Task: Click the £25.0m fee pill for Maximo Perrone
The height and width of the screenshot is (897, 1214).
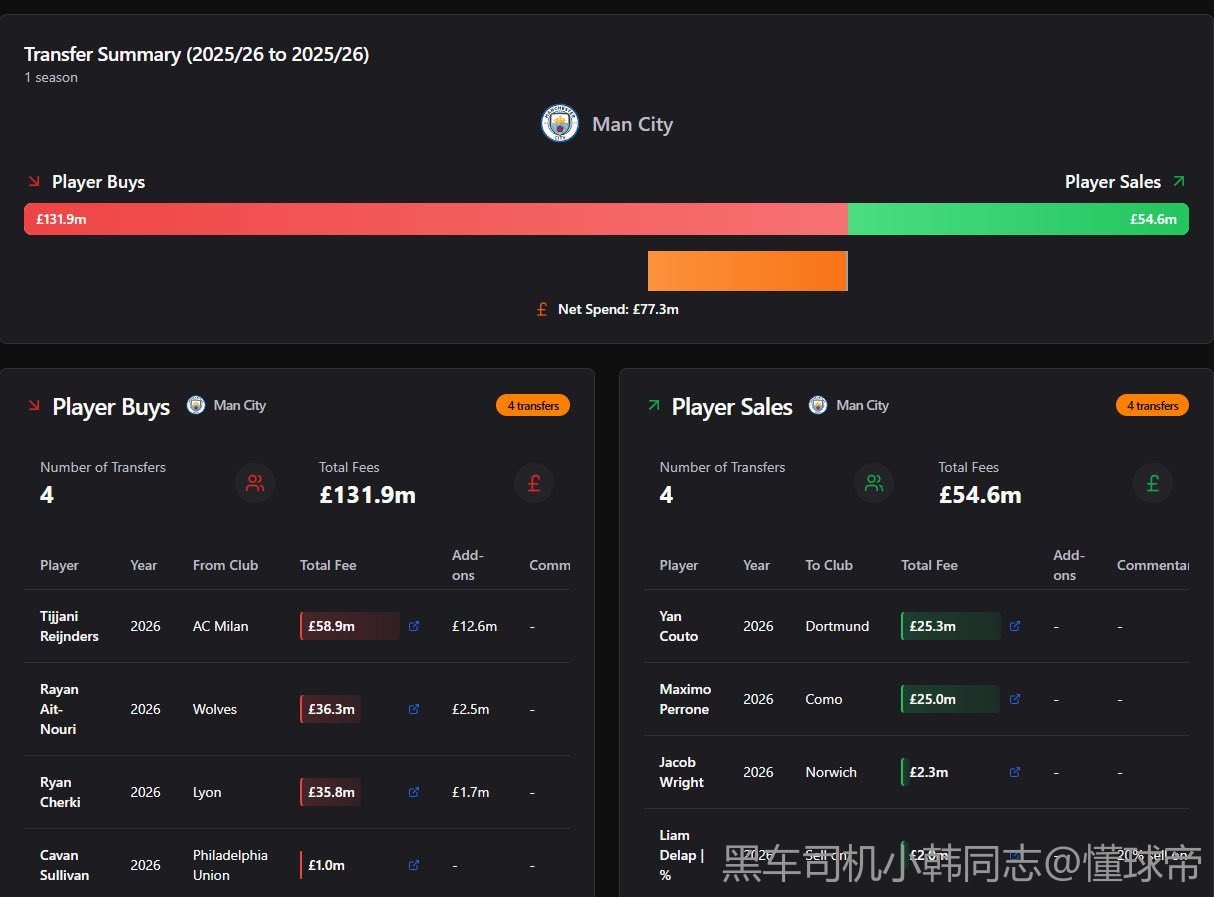Action: point(951,699)
